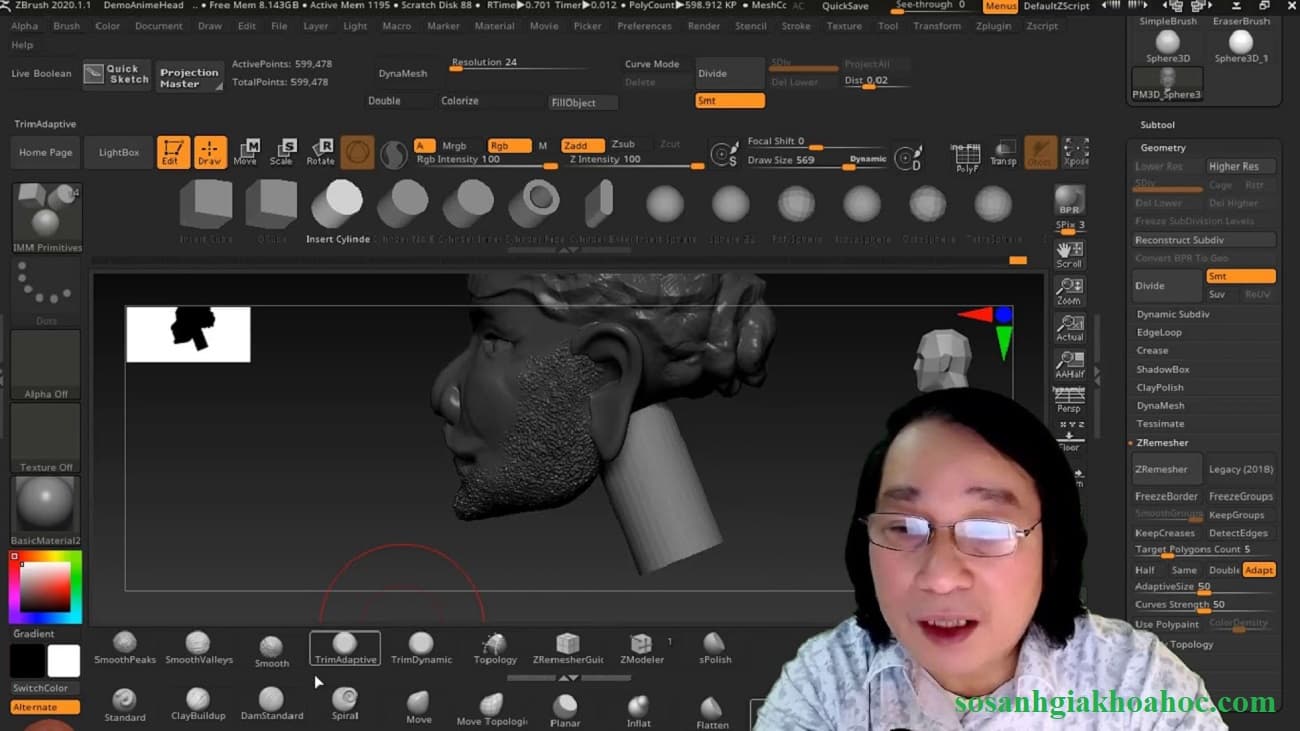This screenshot has width=1300, height=731.
Task: Choose the ClayBuildup brush
Action: click(198, 705)
